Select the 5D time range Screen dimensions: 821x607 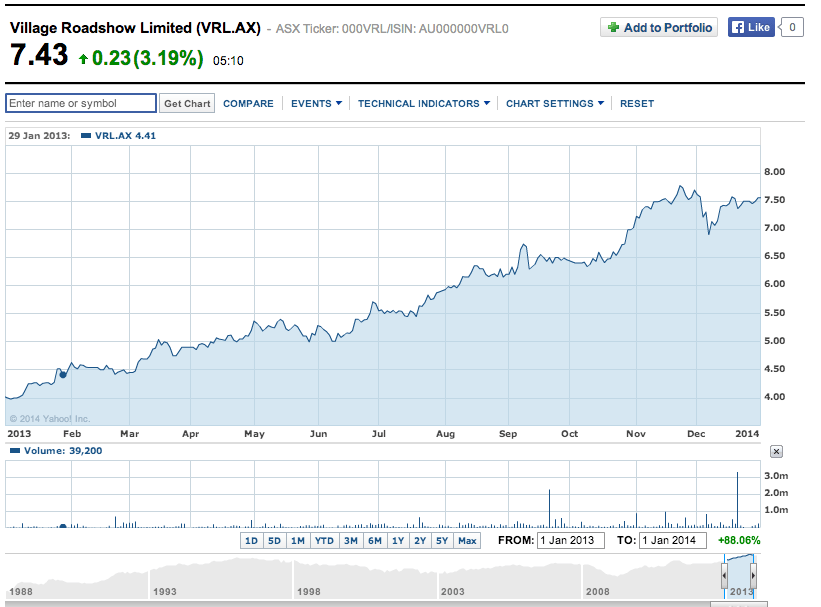click(274, 540)
